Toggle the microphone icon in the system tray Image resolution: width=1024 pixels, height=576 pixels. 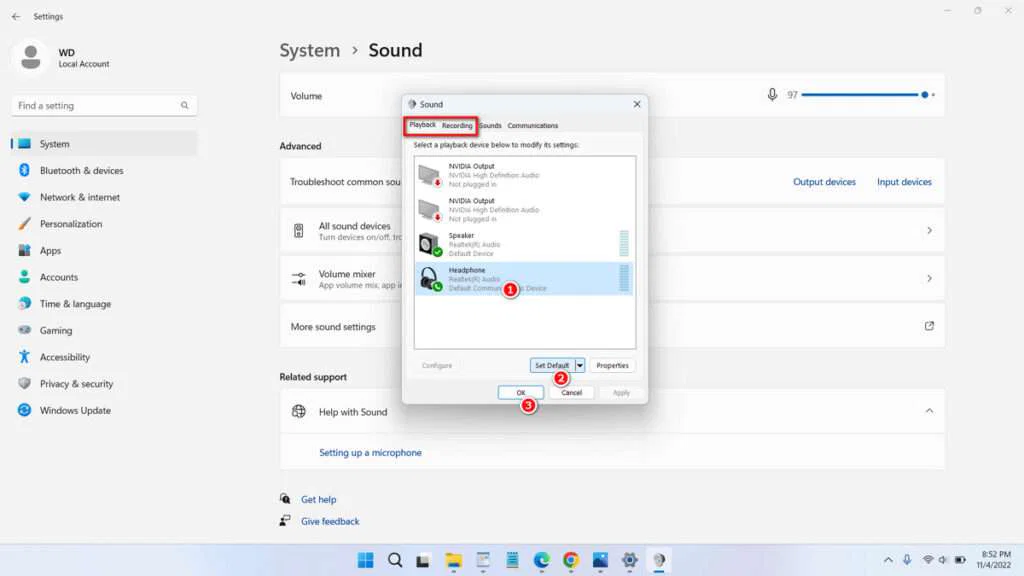907,560
